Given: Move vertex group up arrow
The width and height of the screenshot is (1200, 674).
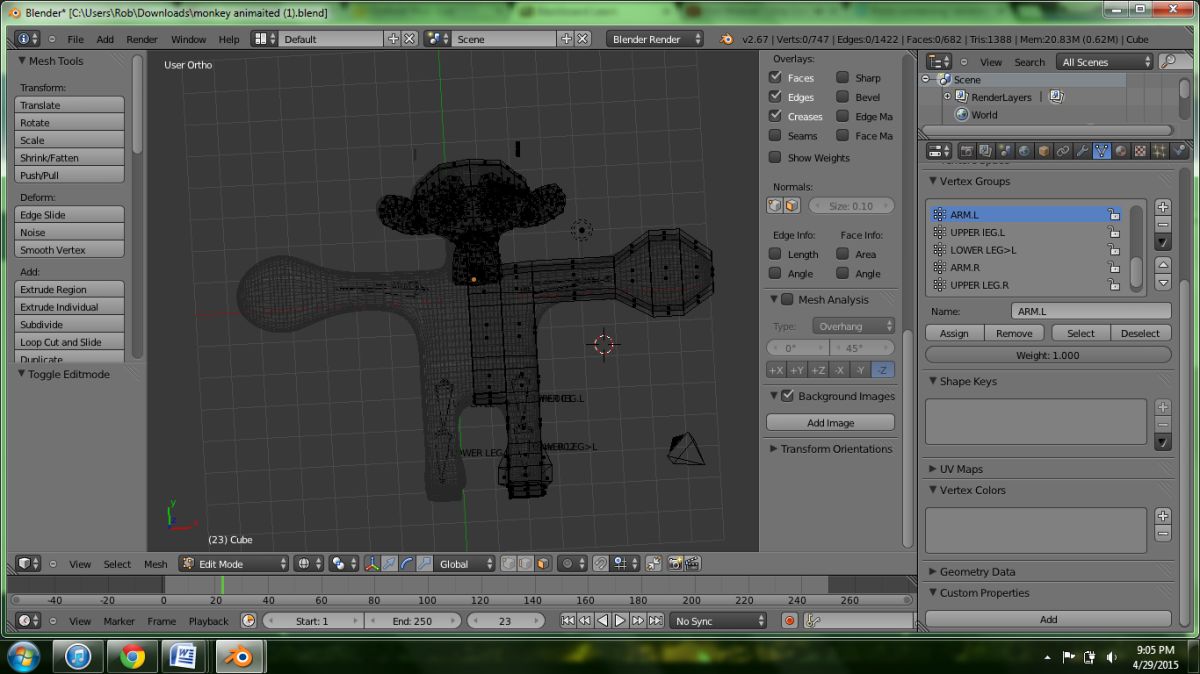Looking at the screenshot, I should click(x=1163, y=265).
